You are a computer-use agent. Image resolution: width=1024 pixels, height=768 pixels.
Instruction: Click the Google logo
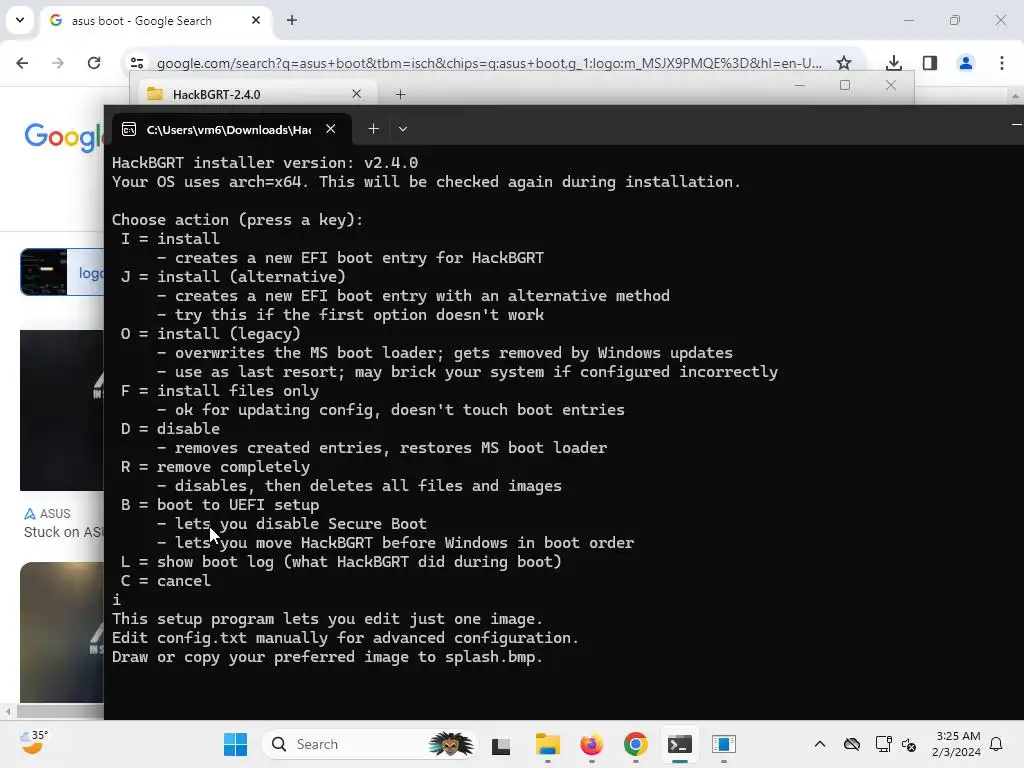(x=63, y=137)
